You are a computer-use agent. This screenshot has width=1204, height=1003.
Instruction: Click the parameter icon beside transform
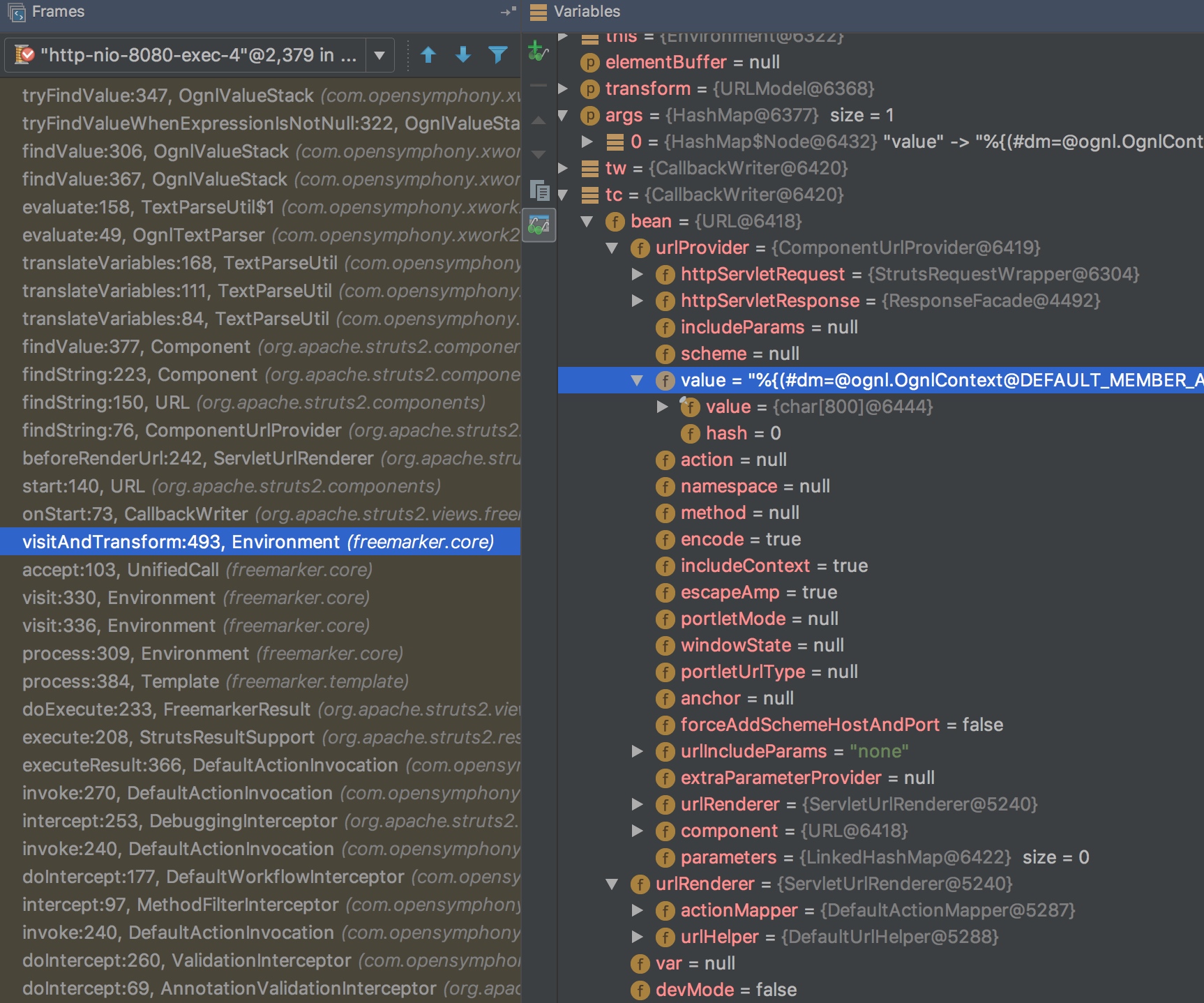[589, 89]
